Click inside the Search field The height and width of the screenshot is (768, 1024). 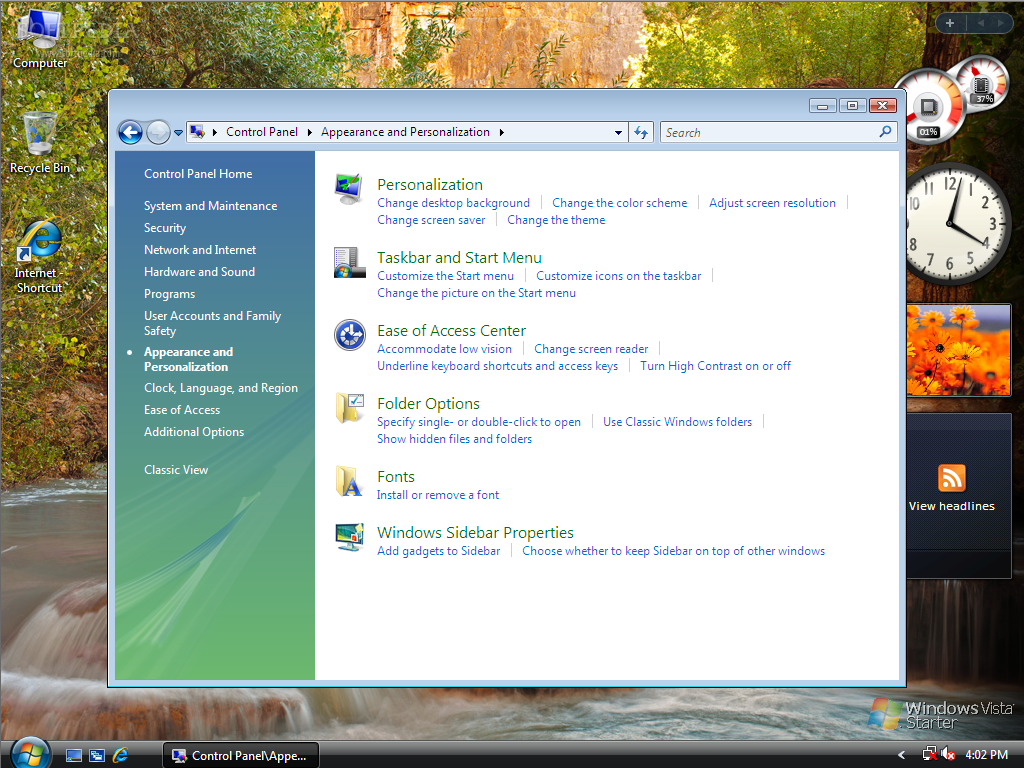coord(770,131)
